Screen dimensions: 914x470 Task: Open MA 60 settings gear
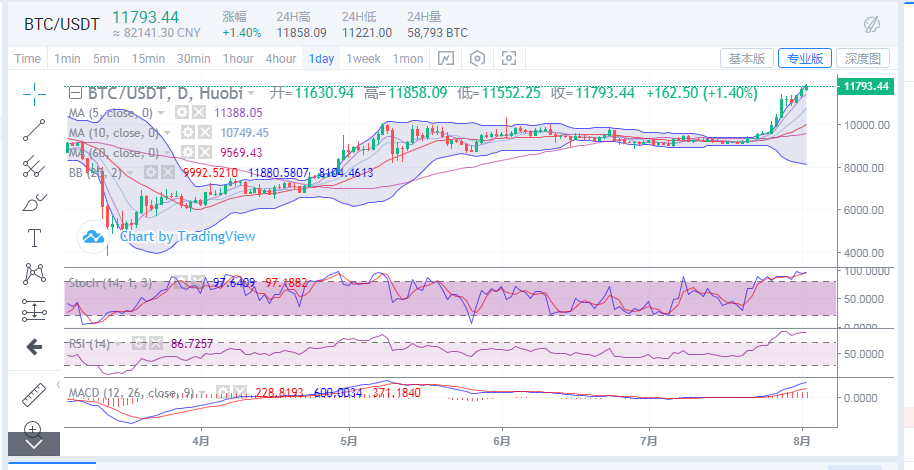pos(187,153)
